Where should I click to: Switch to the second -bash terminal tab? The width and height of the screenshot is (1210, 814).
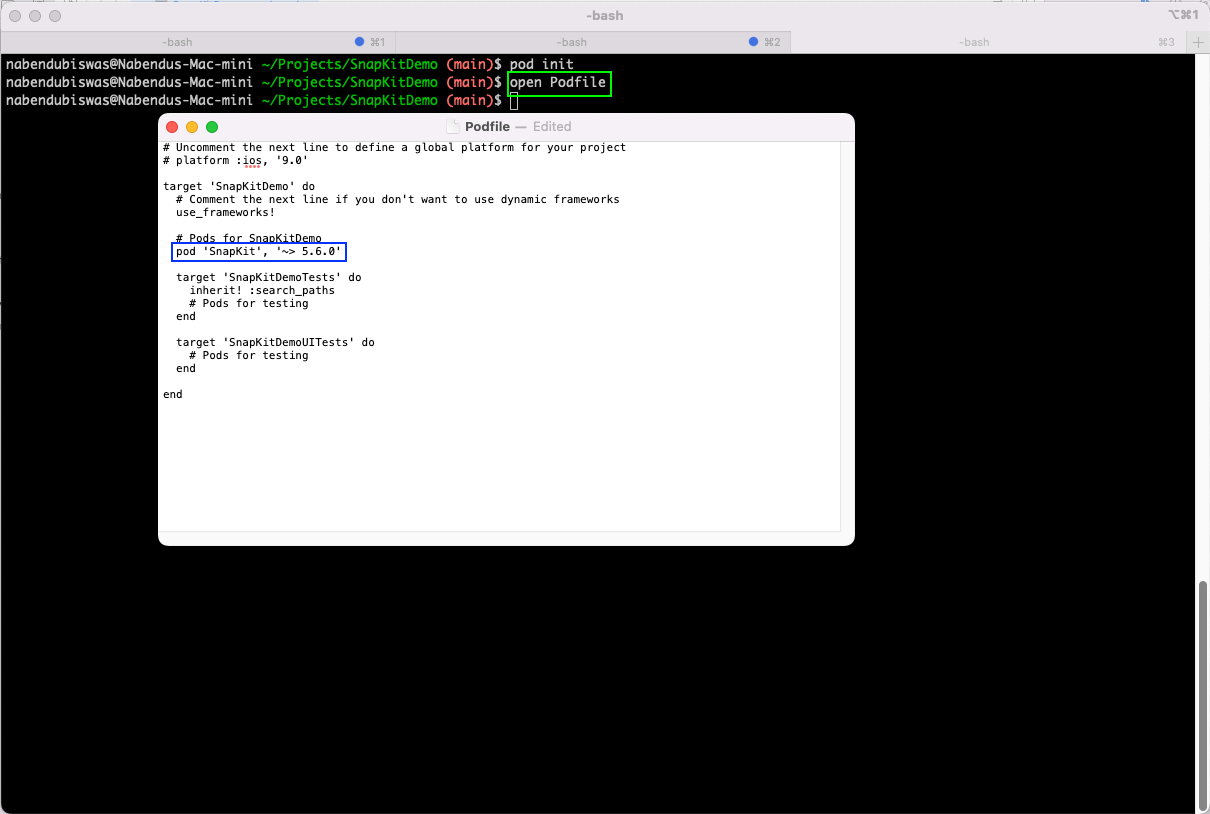coord(571,42)
